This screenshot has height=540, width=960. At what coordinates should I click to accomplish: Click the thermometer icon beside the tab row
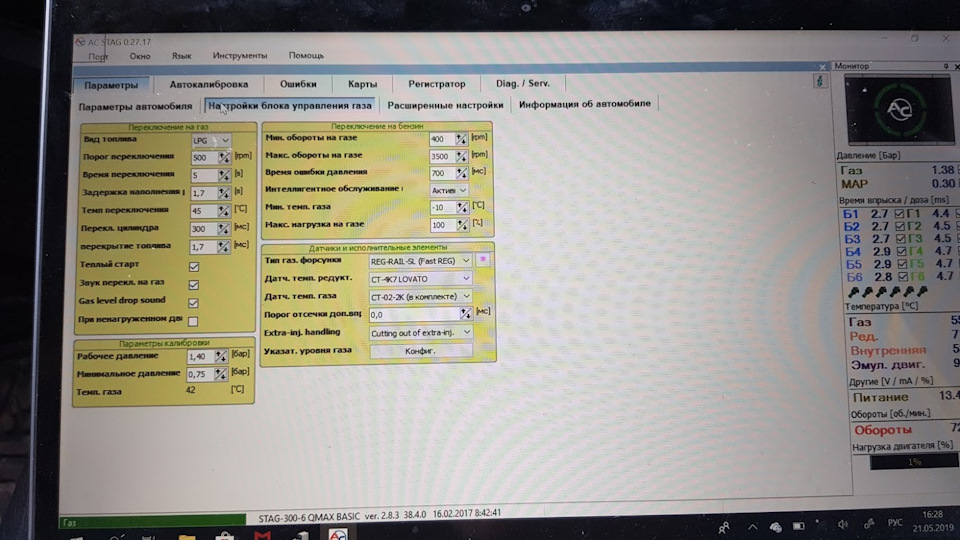click(x=820, y=81)
